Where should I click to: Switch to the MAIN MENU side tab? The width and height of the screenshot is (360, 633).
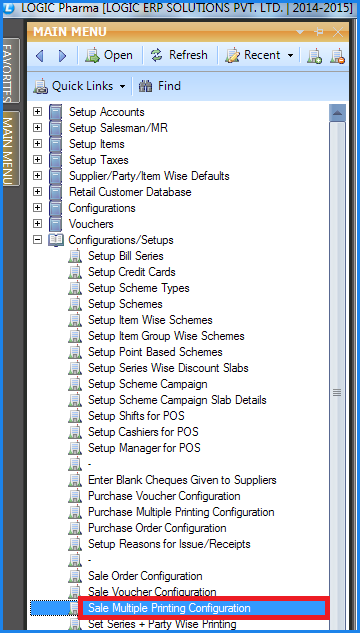click(11, 149)
